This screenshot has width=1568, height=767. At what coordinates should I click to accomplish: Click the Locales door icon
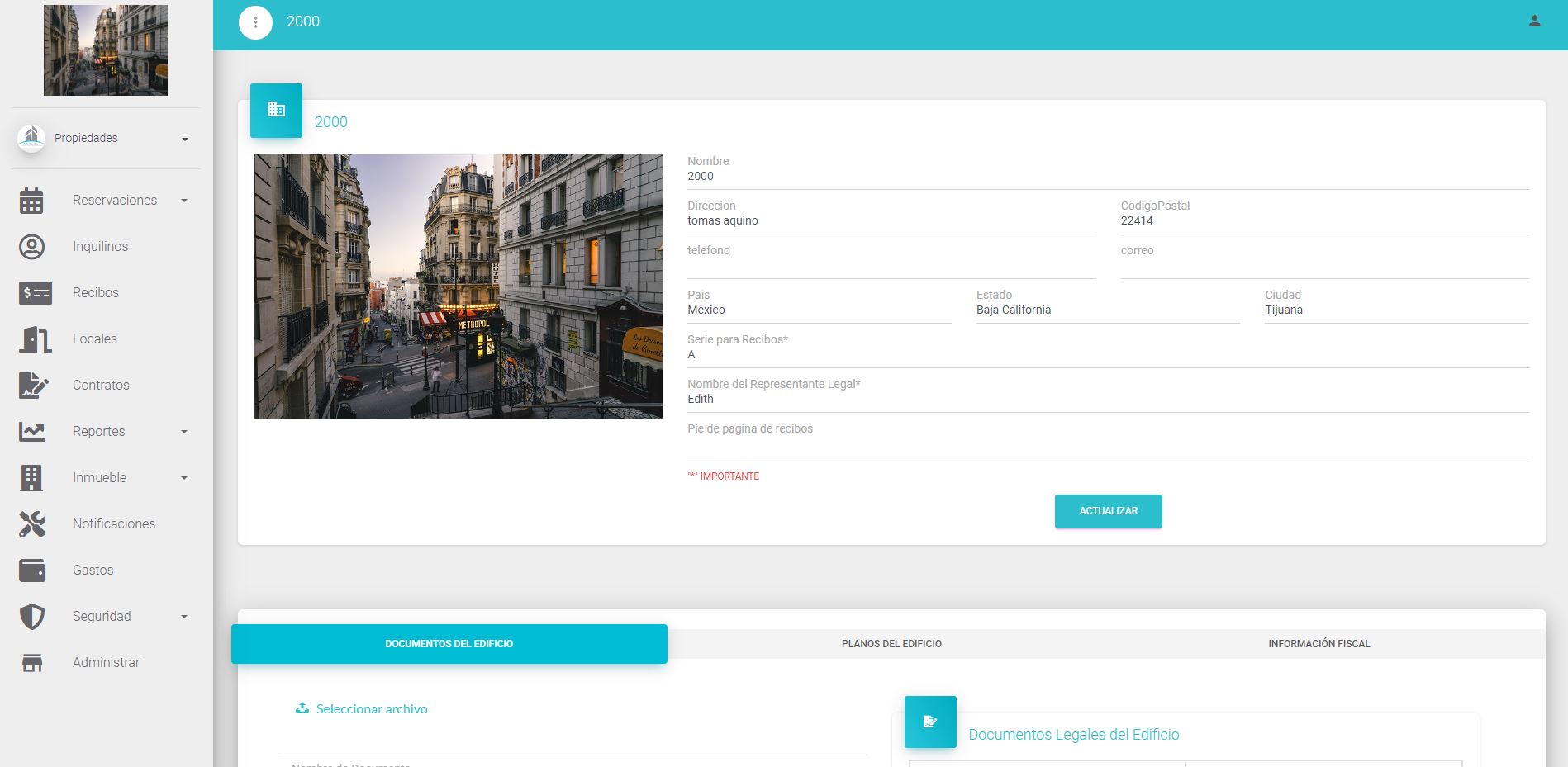click(35, 339)
